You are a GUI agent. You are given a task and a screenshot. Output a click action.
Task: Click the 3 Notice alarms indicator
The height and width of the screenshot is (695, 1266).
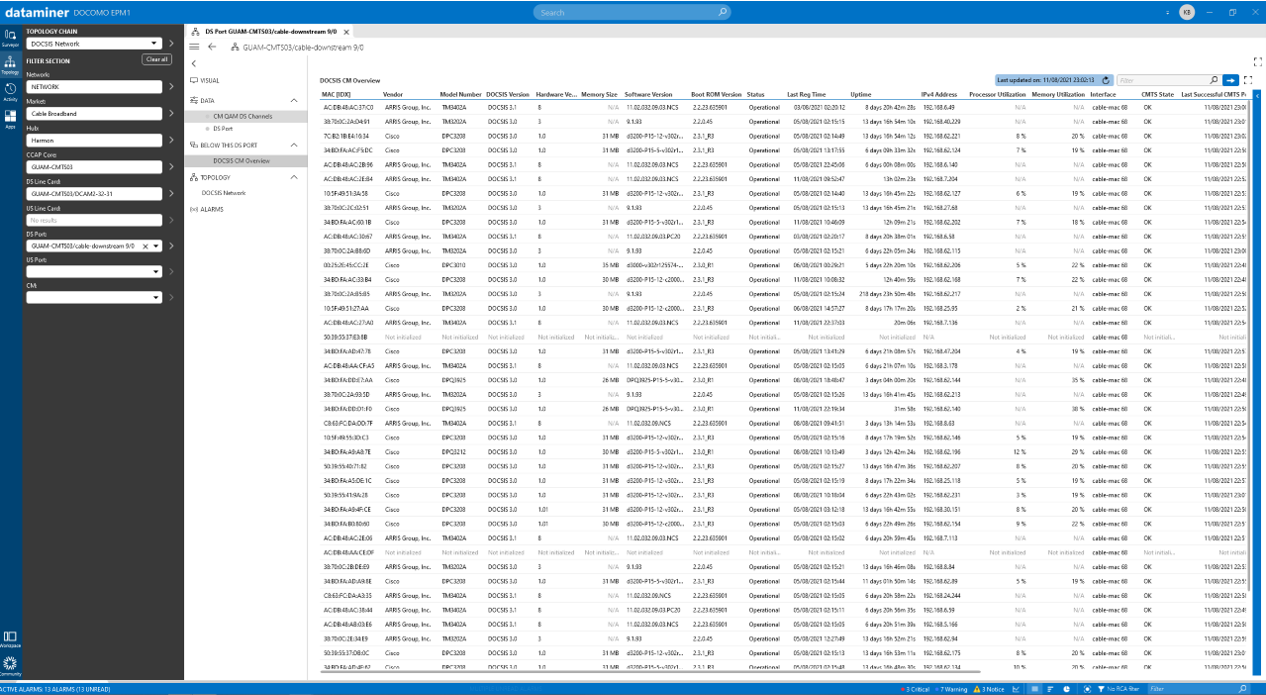pyautogui.click(x=989, y=689)
